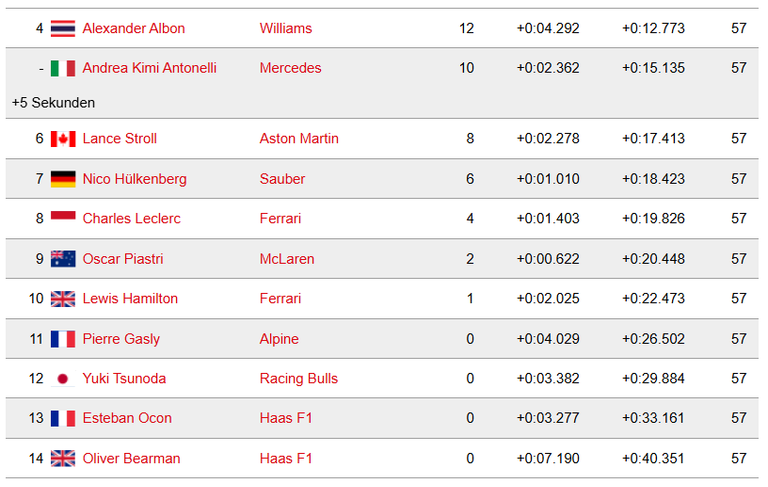The width and height of the screenshot is (768, 487).
Task: Click the Italian flag next to Antonelli
Action: coord(63,68)
